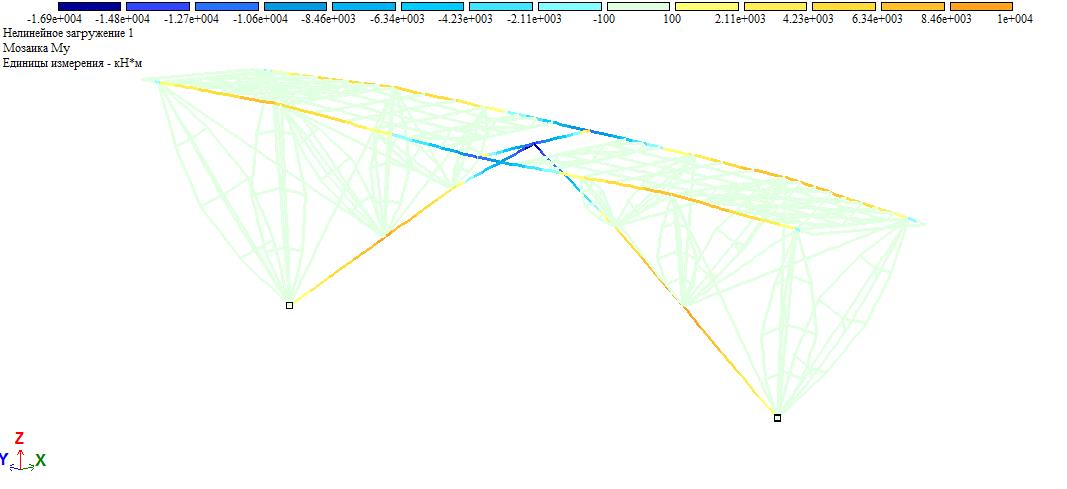The height and width of the screenshot is (489, 1067).
Task: Click the pale green legend swatch between -100 and 100
Action: (638, 6)
